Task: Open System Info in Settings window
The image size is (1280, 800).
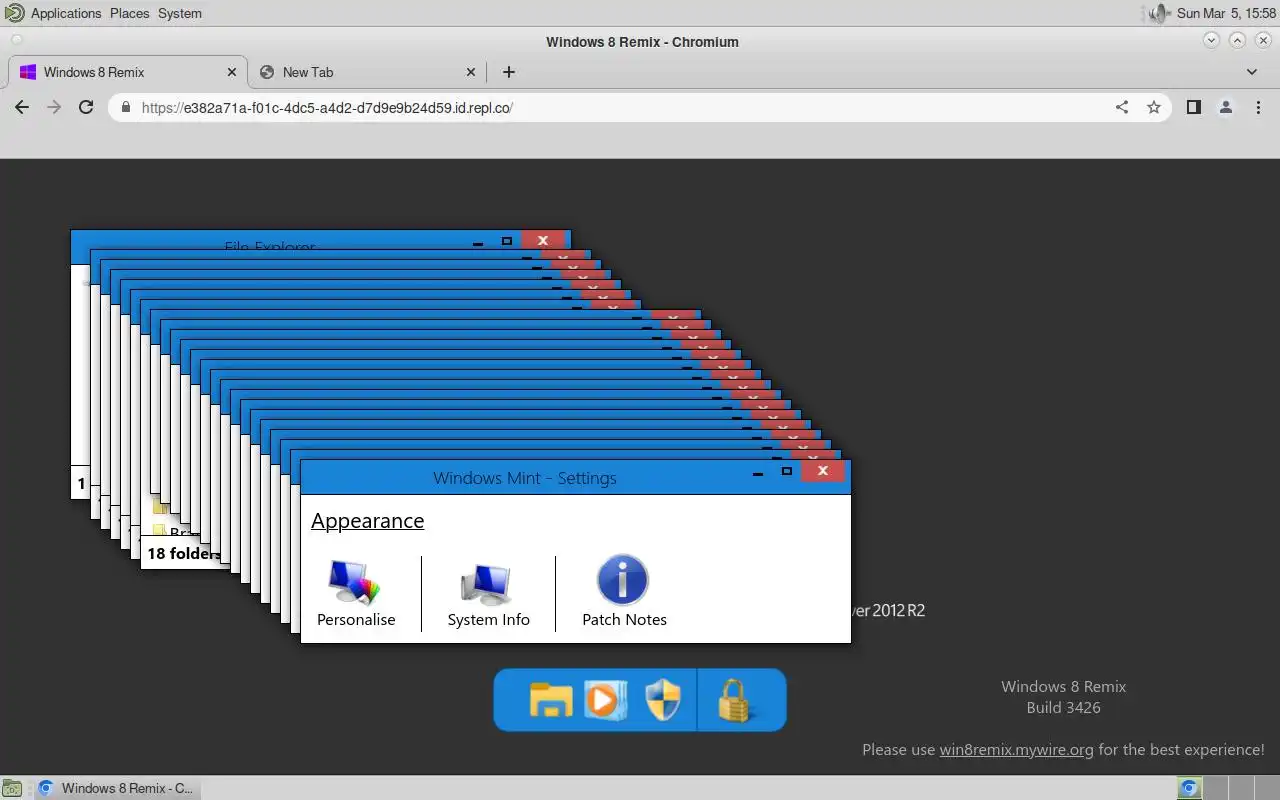Action: (x=489, y=595)
